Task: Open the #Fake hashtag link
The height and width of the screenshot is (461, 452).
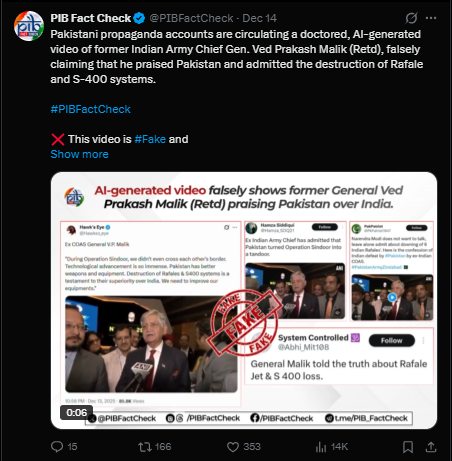Action: [150, 139]
